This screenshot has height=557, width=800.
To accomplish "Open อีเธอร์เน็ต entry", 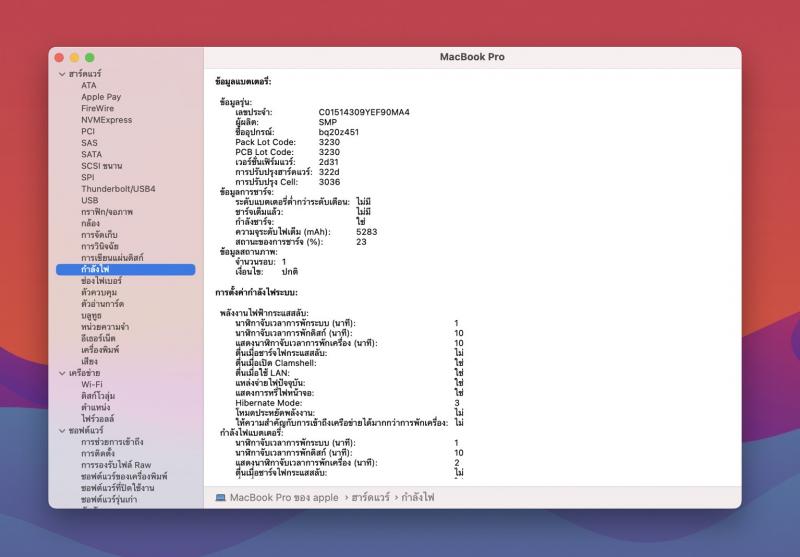I will (x=98, y=339).
